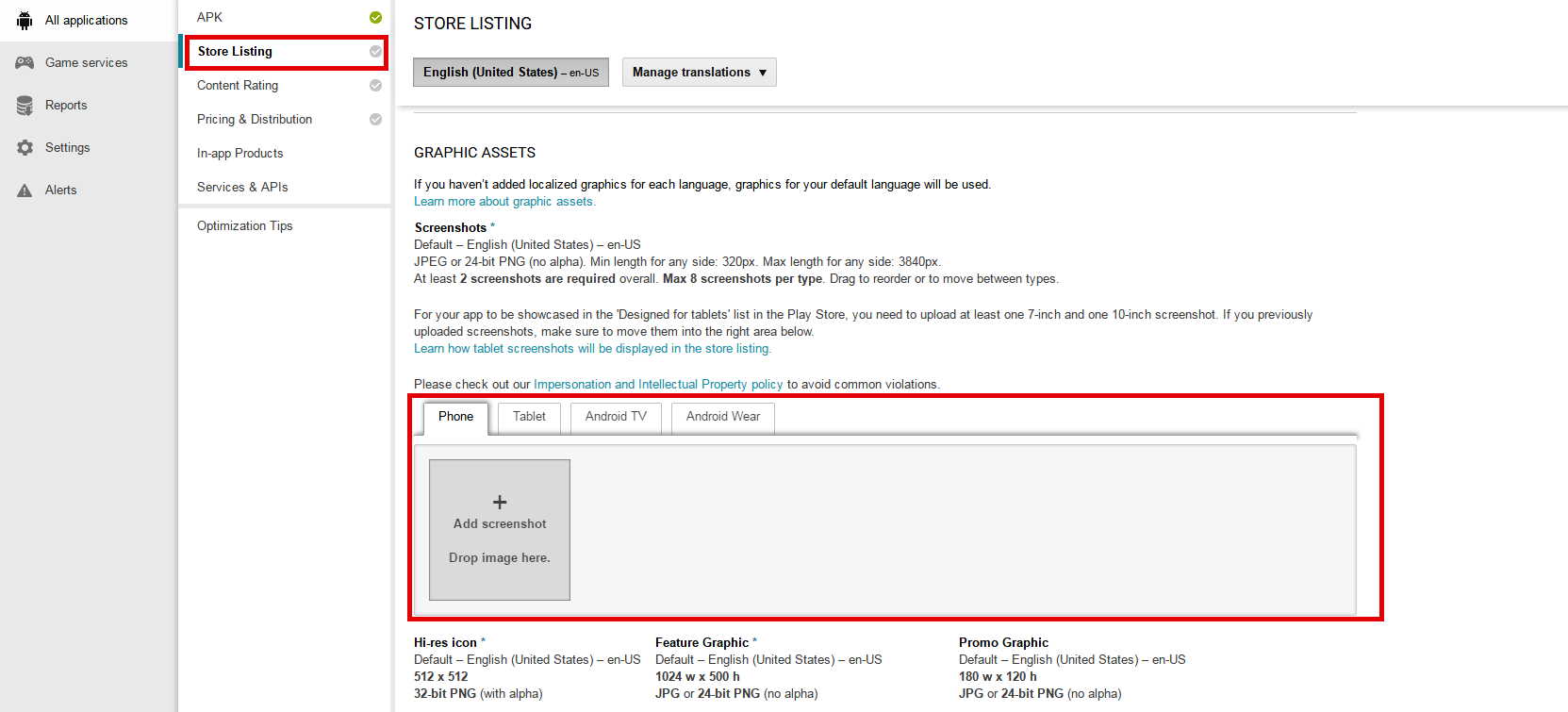The height and width of the screenshot is (712, 1568).
Task: Click the Add screenshot drop area
Action: pyautogui.click(x=500, y=530)
